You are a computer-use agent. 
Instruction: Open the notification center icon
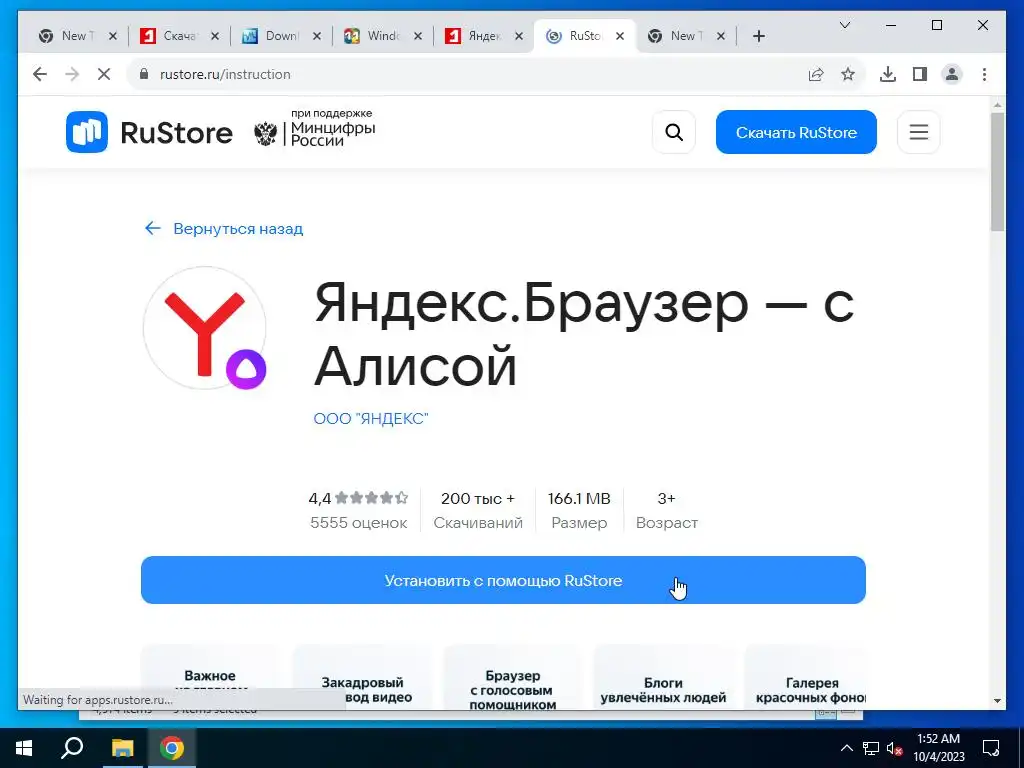coord(991,748)
